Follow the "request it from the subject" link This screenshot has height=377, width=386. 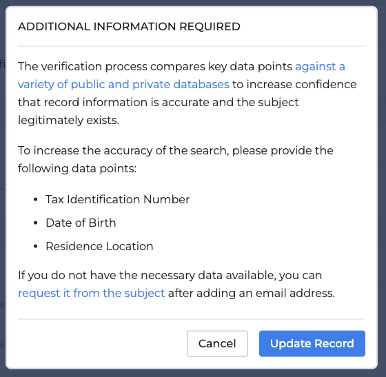click(91, 293)
